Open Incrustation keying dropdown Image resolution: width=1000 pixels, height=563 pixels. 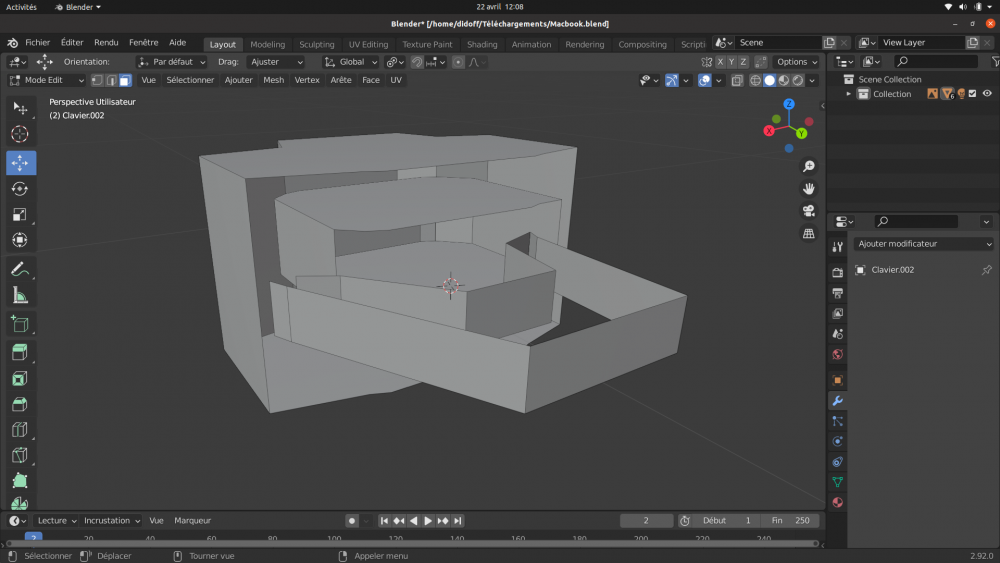[112, 521]
